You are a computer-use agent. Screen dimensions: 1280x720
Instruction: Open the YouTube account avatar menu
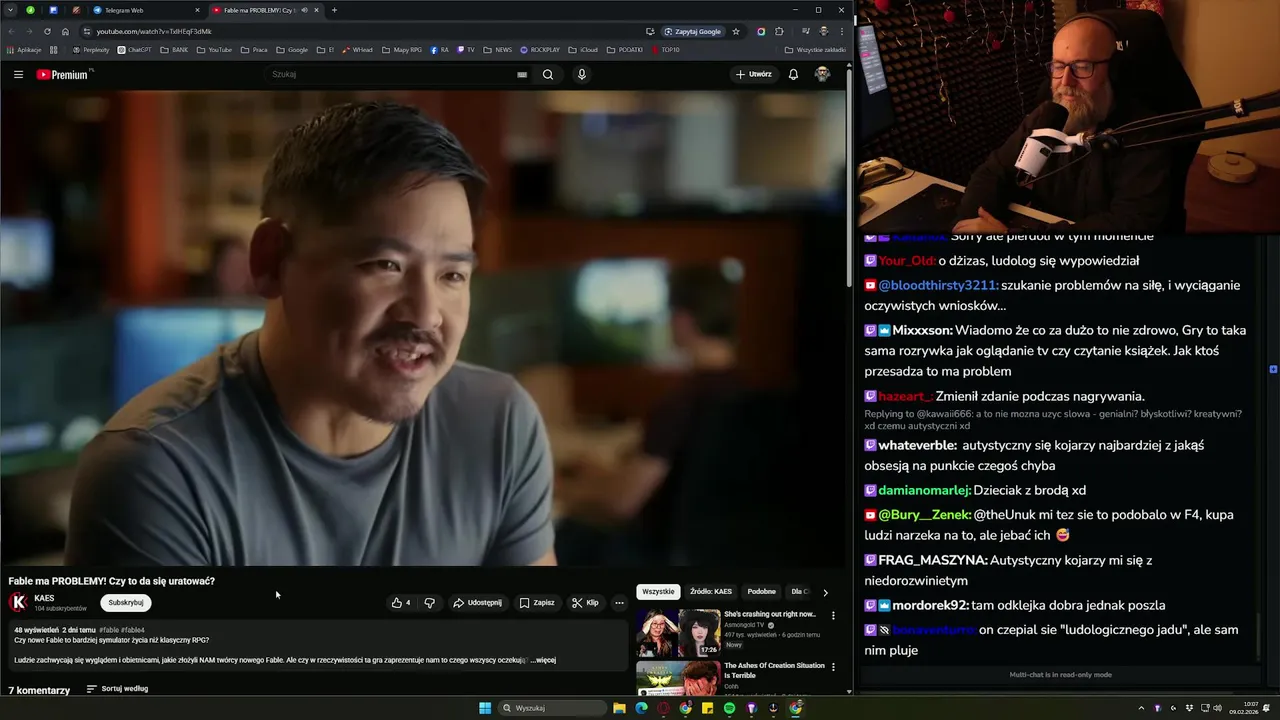[822, 74]
